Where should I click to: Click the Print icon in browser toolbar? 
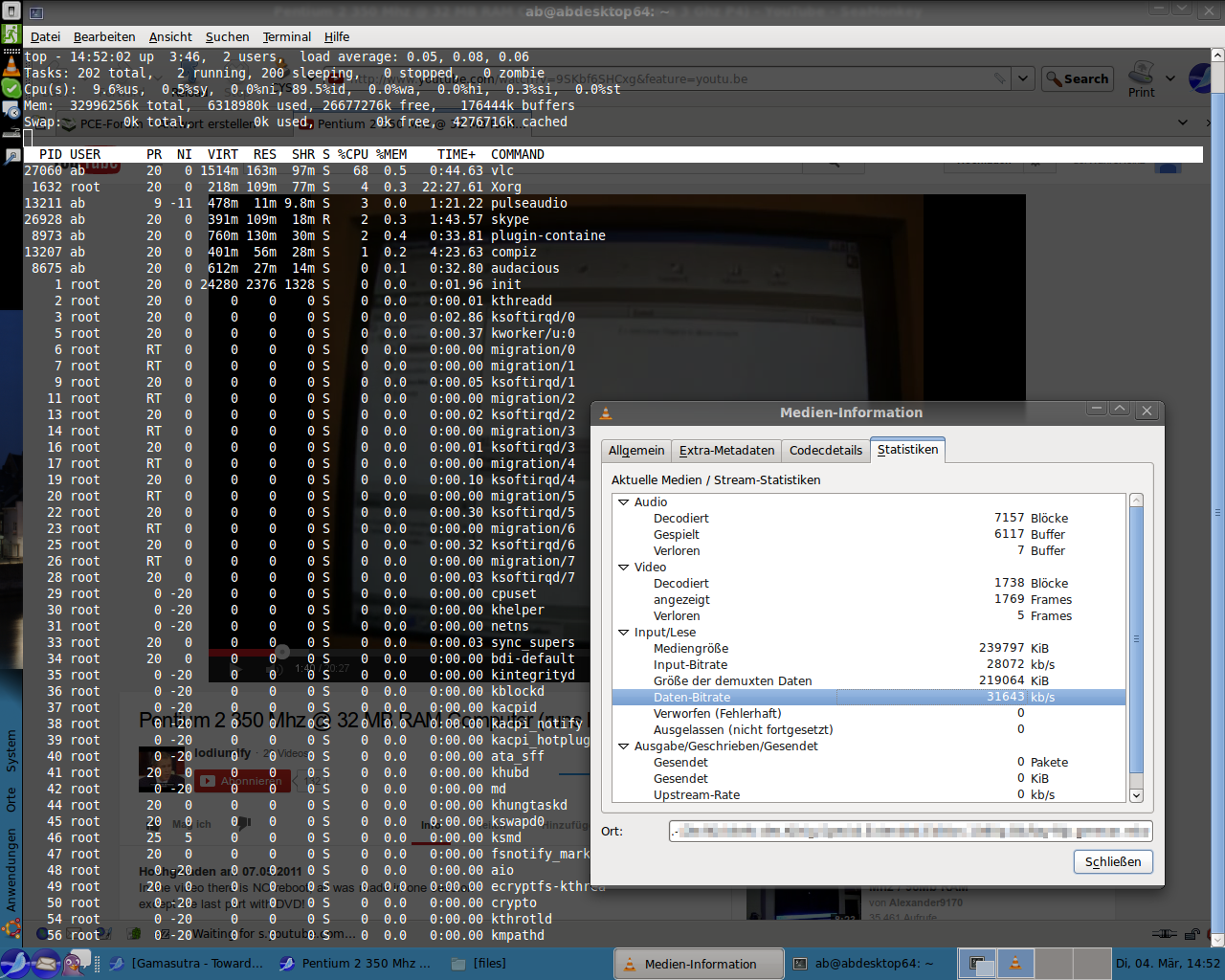click(1141, 75)
